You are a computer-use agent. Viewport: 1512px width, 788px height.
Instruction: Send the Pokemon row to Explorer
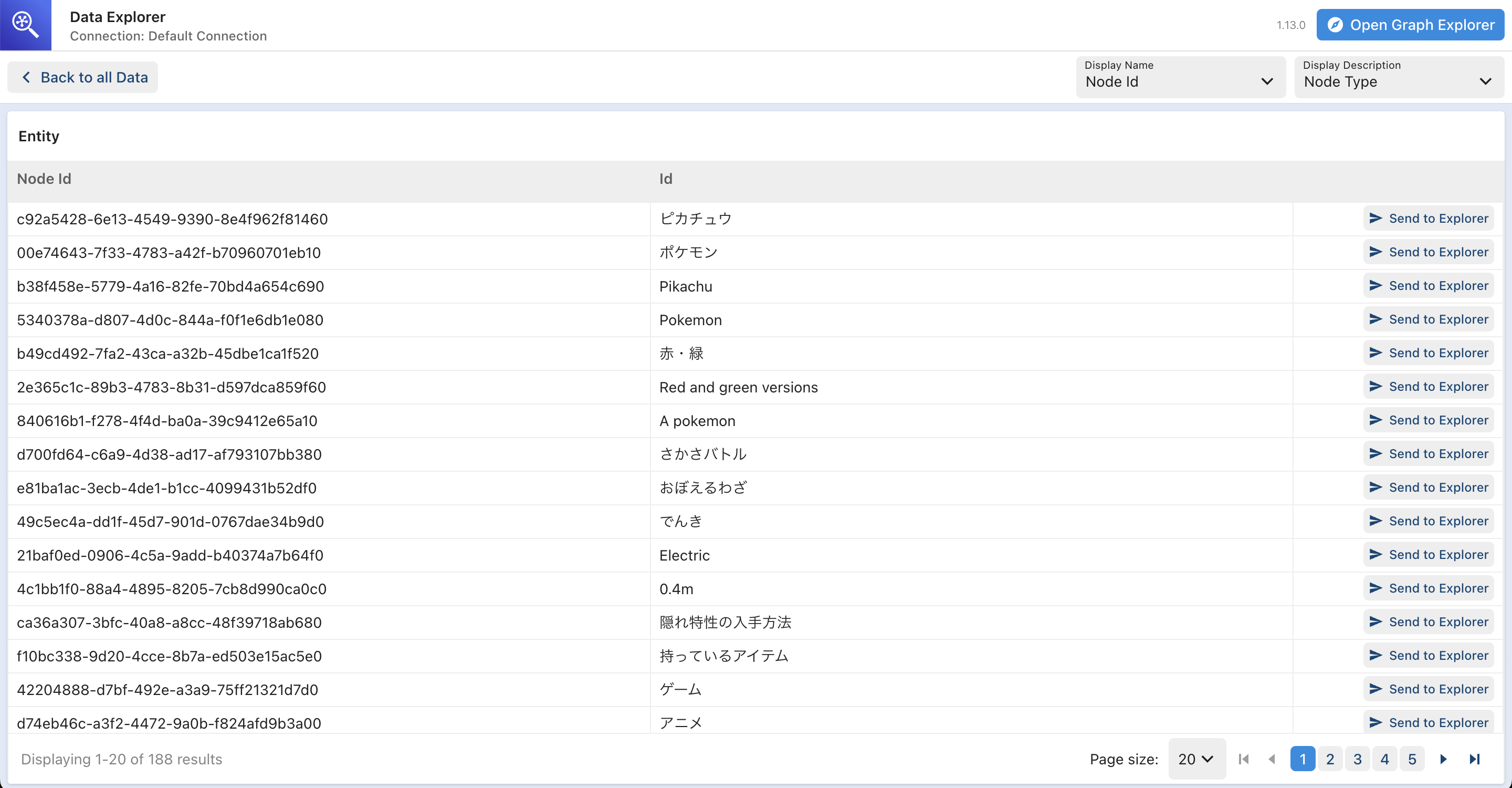click(1428, 319)
